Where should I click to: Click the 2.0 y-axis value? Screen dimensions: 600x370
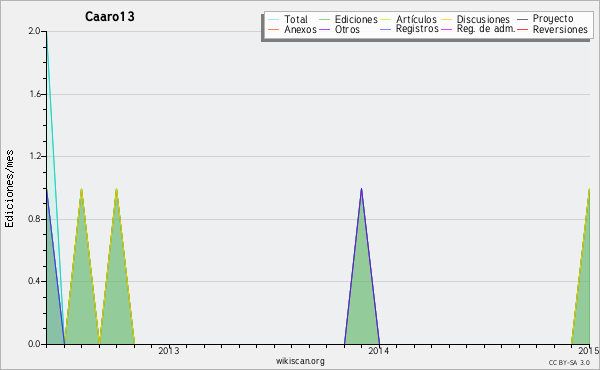tap(34, 31)
